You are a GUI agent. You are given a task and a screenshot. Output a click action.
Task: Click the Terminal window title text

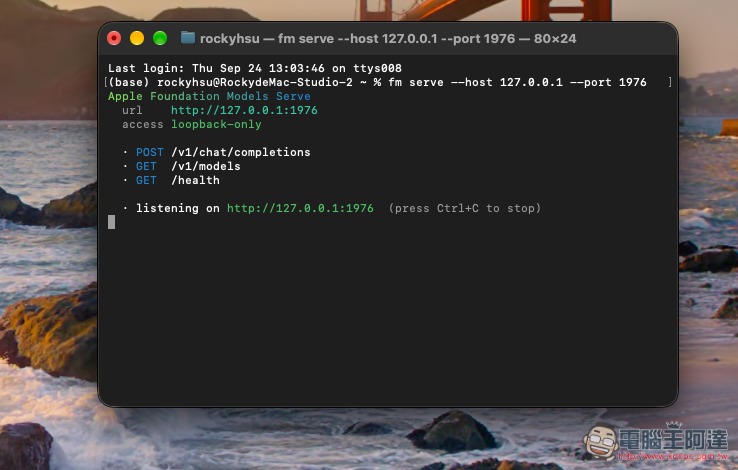(x=388, y=39)
